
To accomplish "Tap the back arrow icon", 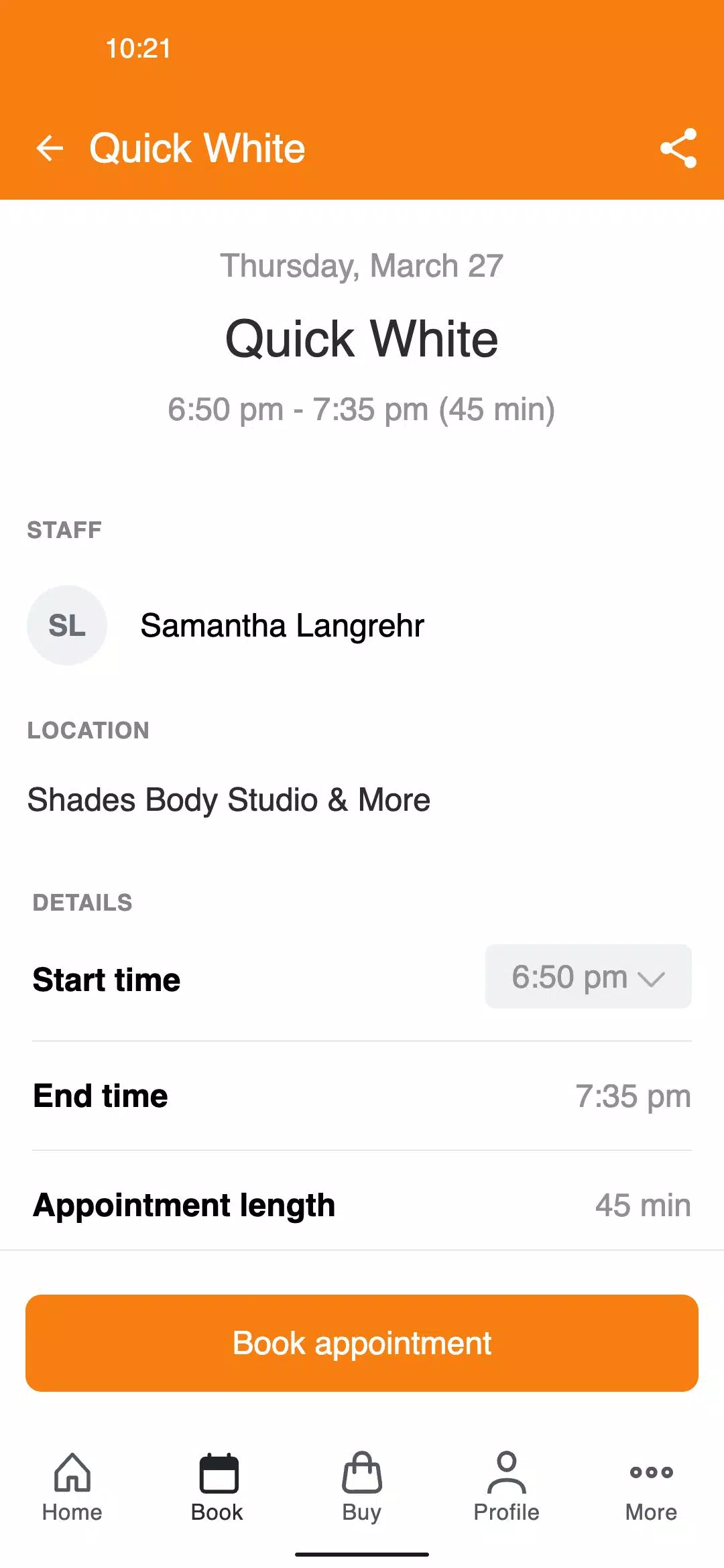I will pos(50,148).
